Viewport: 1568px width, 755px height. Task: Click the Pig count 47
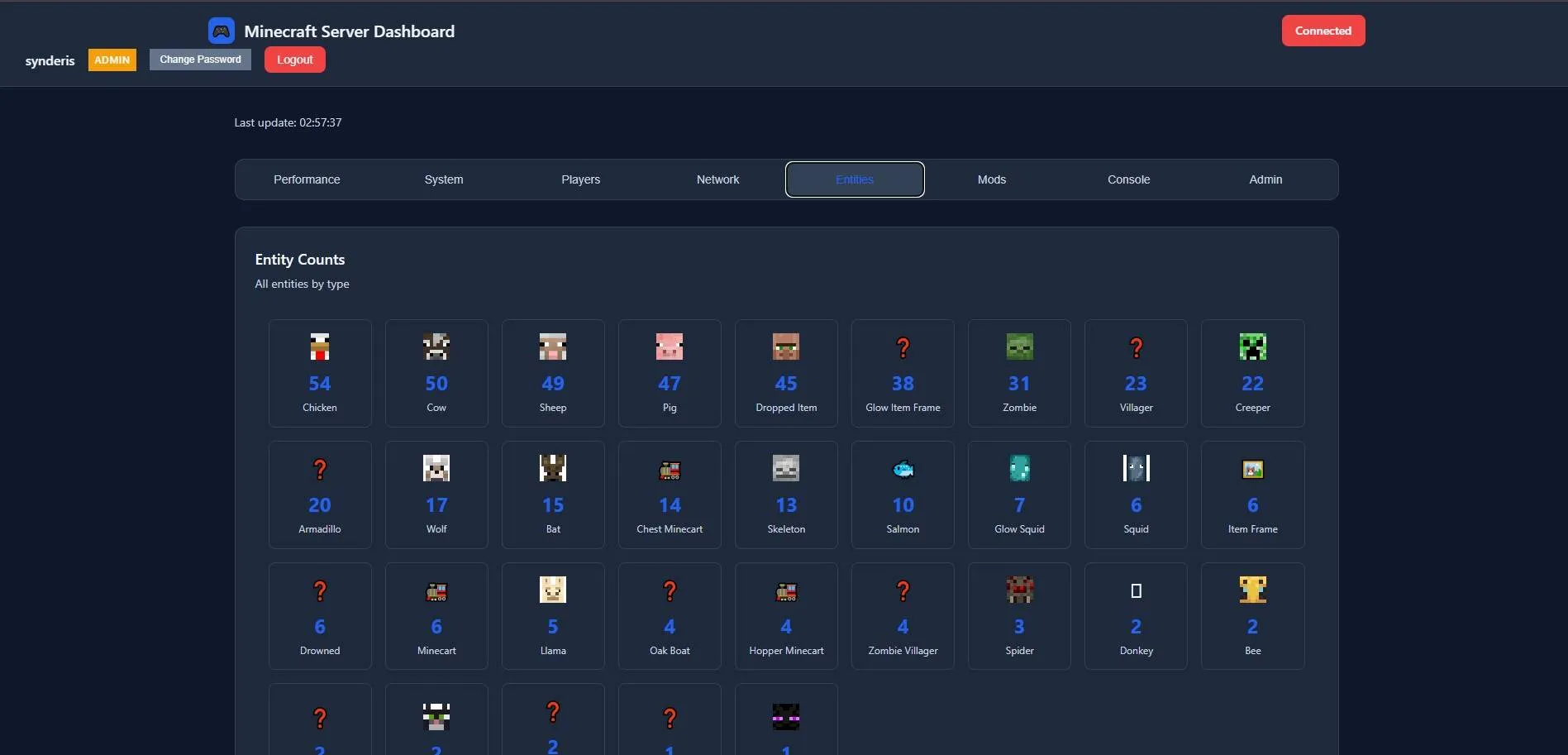[x=670, y=384]
